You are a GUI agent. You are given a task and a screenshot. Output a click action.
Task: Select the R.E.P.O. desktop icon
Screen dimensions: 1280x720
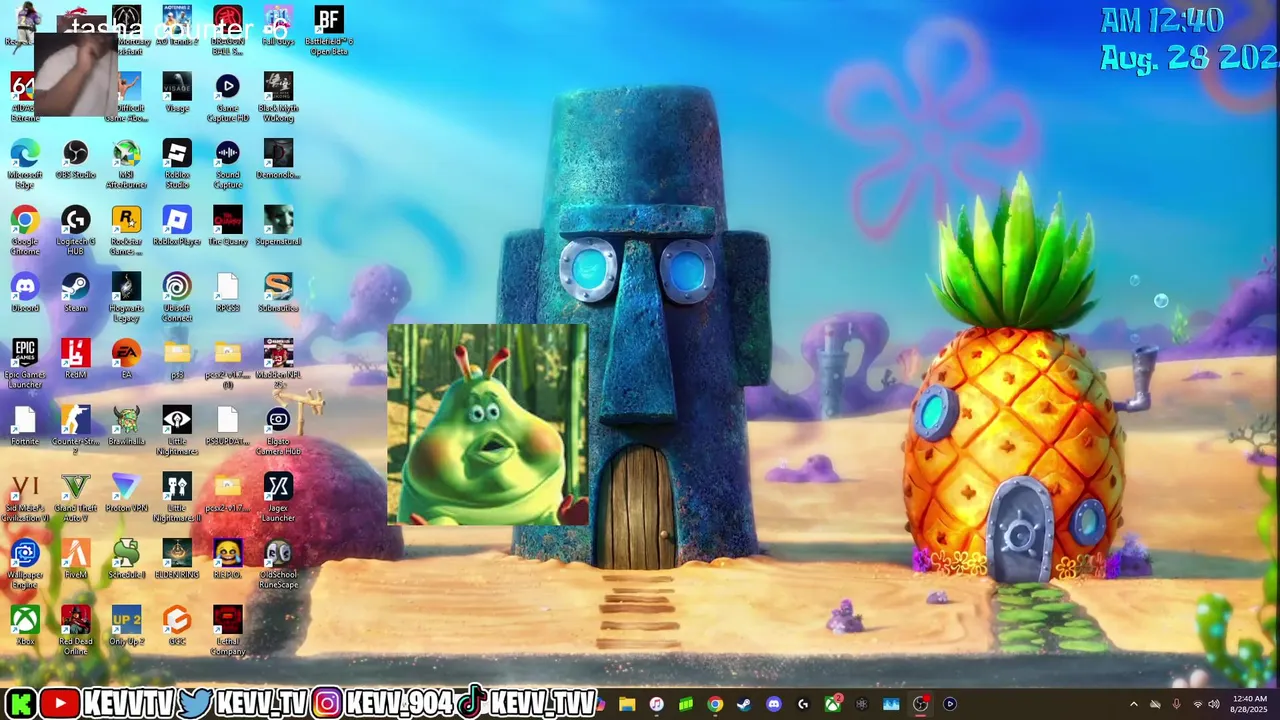tap(228, 560)
